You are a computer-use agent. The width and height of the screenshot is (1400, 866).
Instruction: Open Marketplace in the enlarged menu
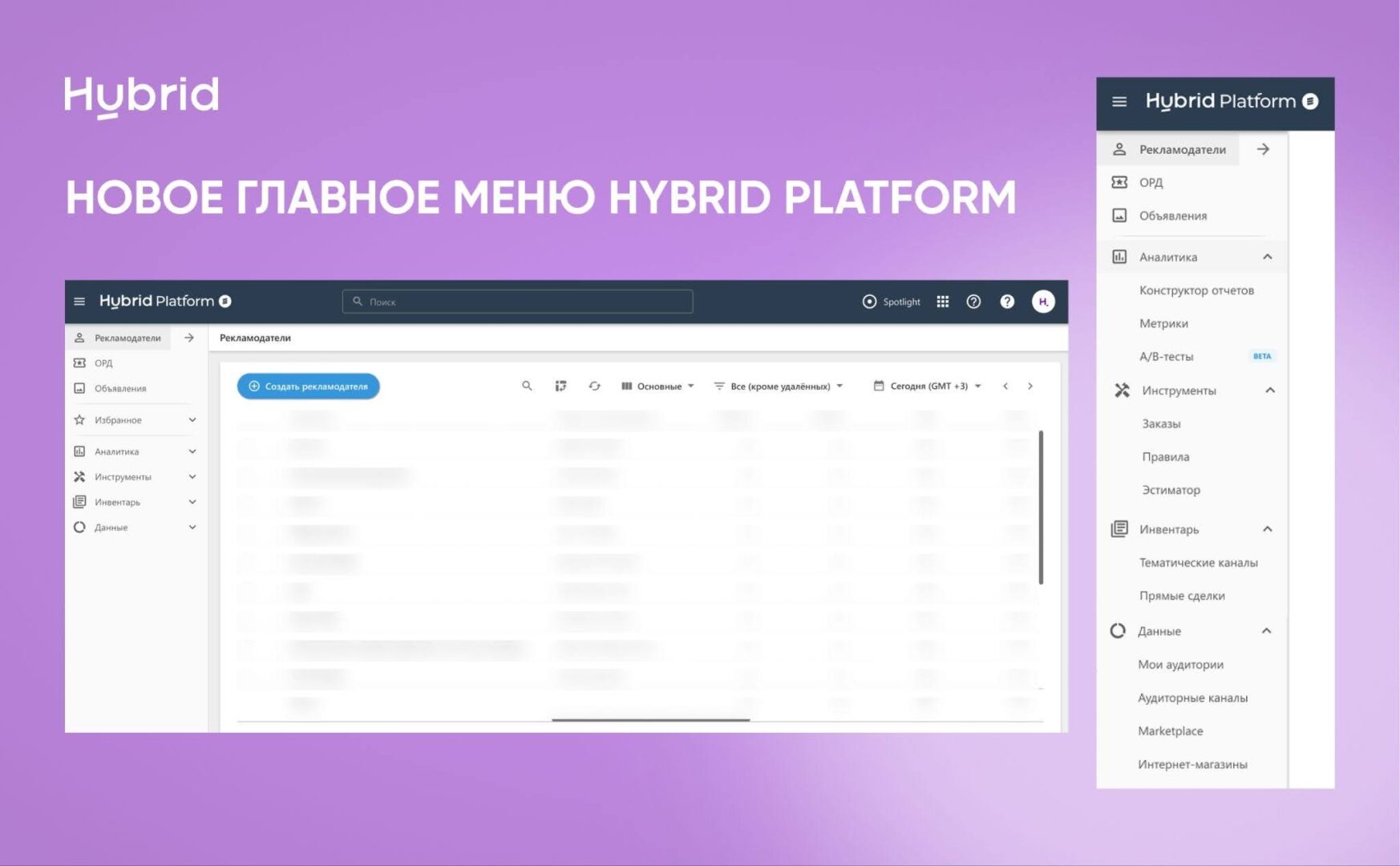tap(1170, 731)
